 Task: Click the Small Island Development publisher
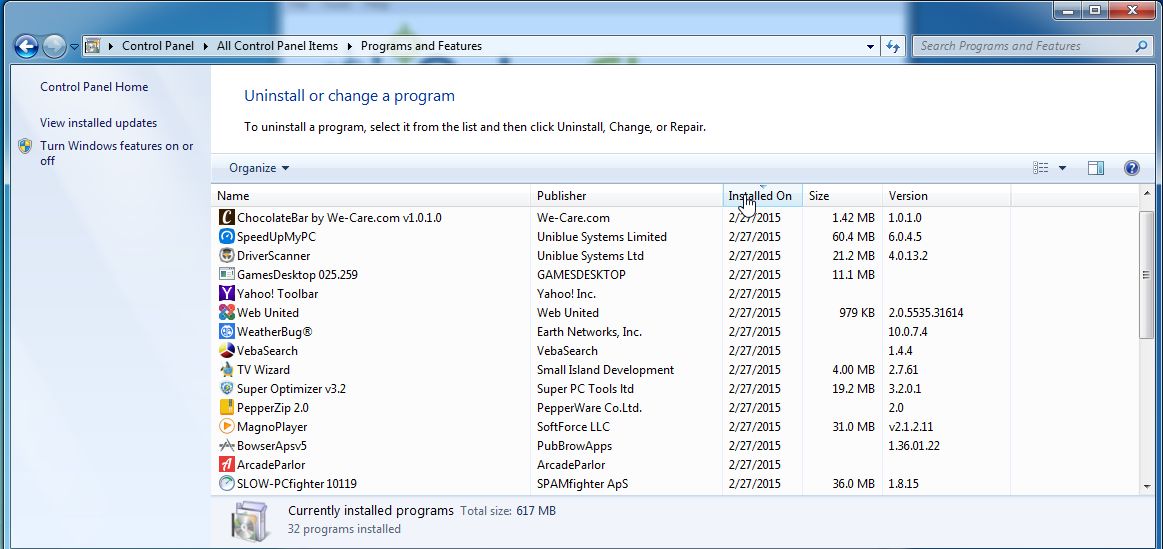605,369
